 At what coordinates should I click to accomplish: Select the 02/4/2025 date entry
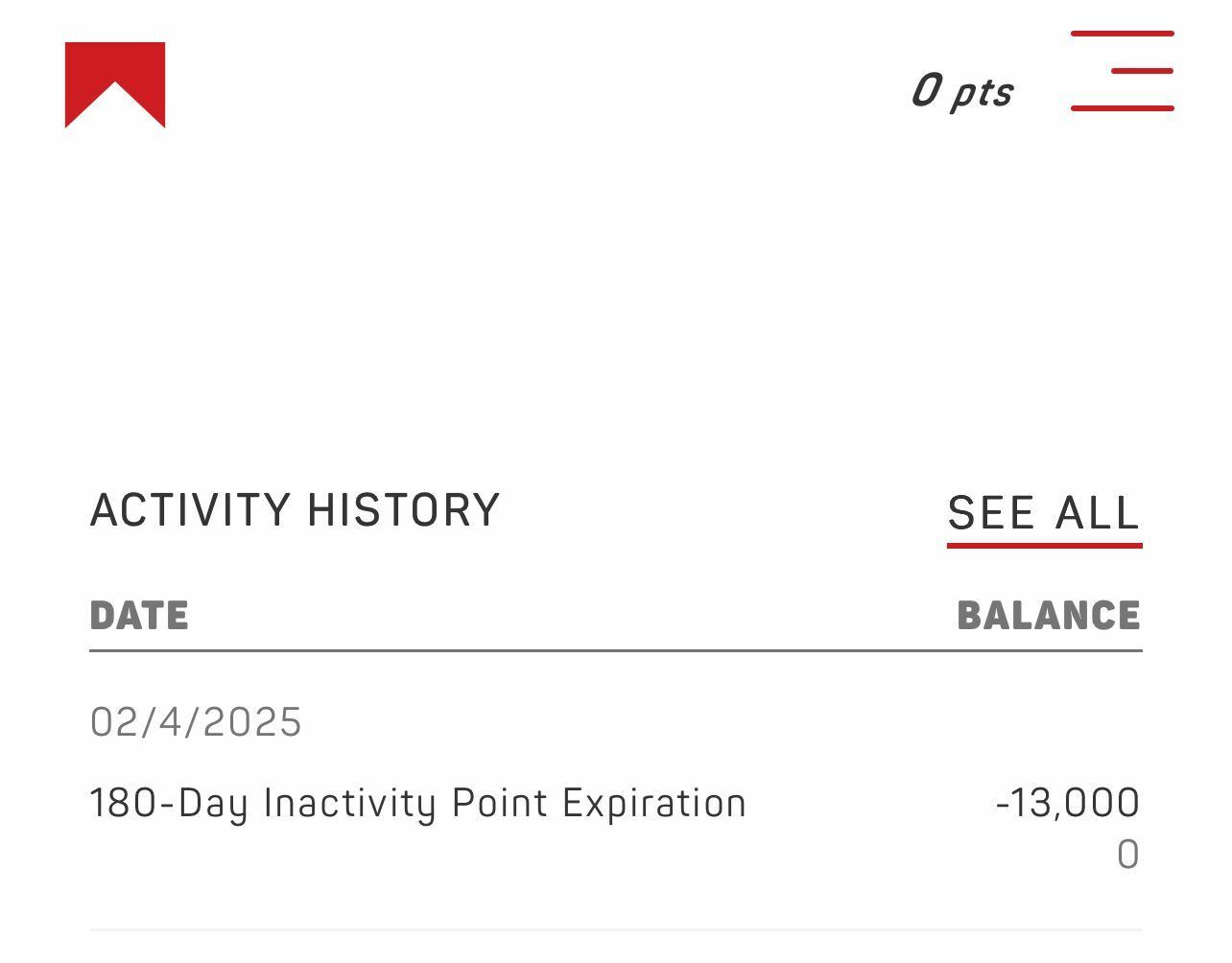[196, 722]
